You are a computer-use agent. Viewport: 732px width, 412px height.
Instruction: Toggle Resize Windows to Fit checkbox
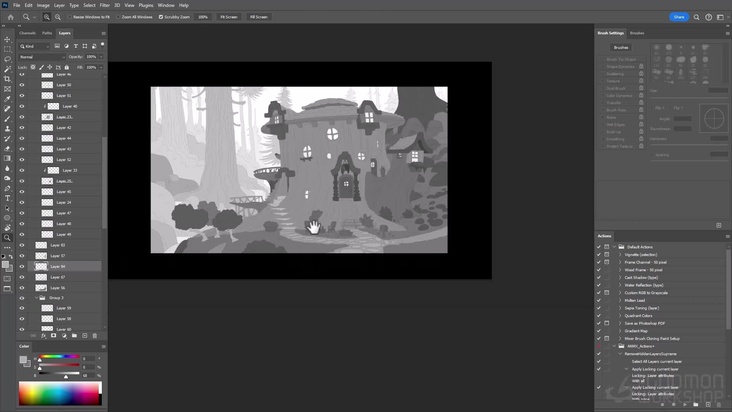pyautogui.click(x=70, y=17)
